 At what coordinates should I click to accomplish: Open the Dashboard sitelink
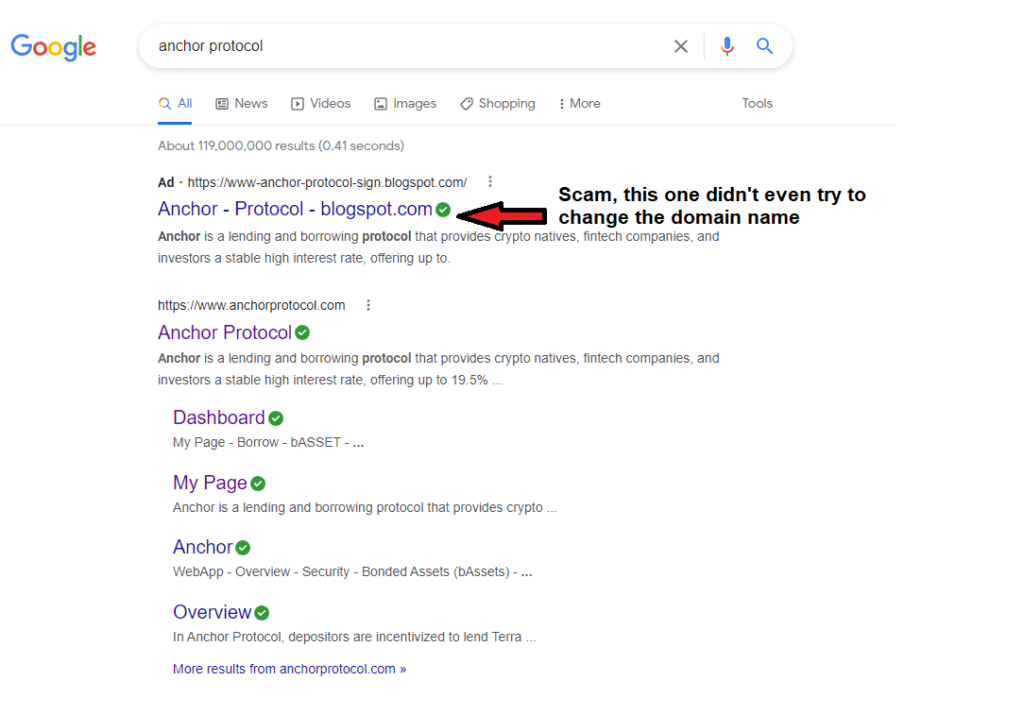[218, 417]
